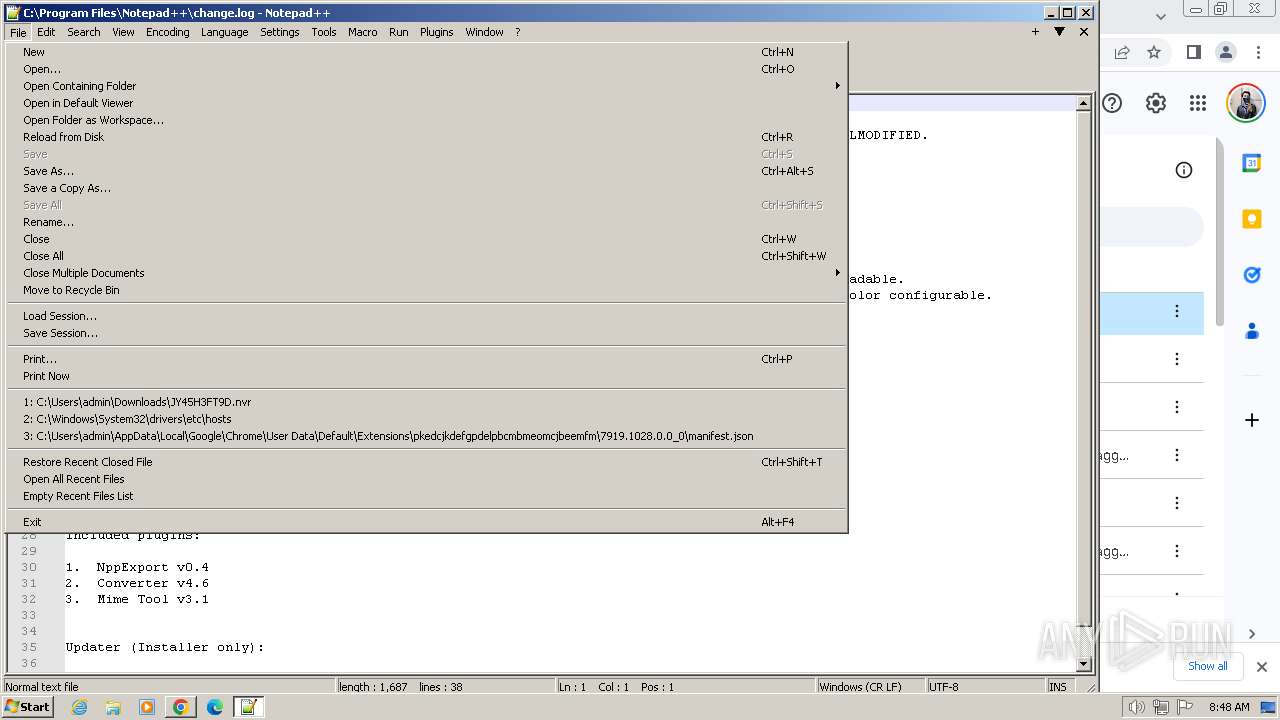Open Contacts side panel icon
1280x720 pixels.
(1252, 331)
